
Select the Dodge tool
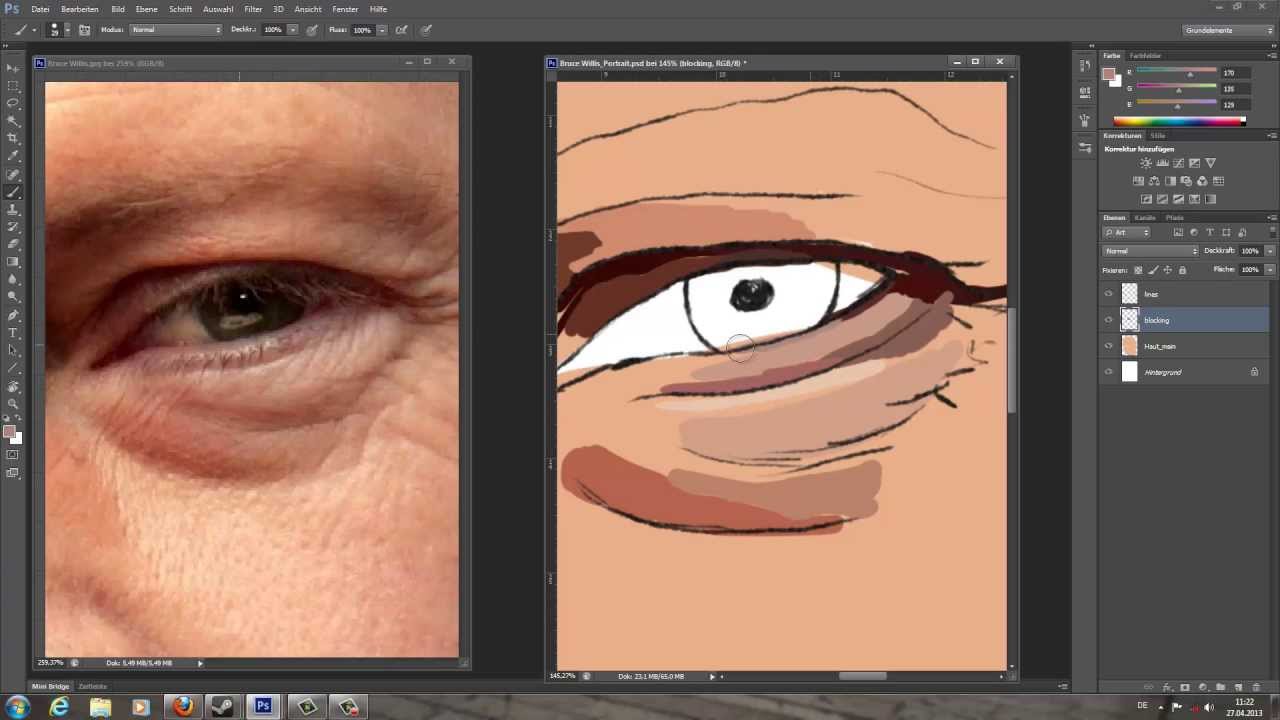point(13,296)
